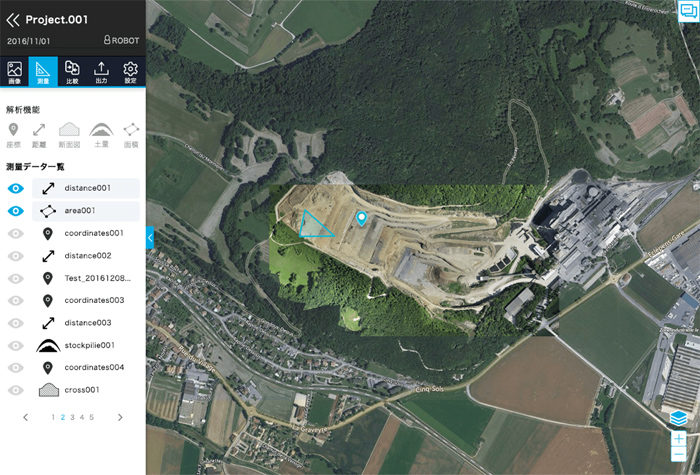Jump to page 3 of measurement list
700x475 pixels.
click(x=72, y=417)
